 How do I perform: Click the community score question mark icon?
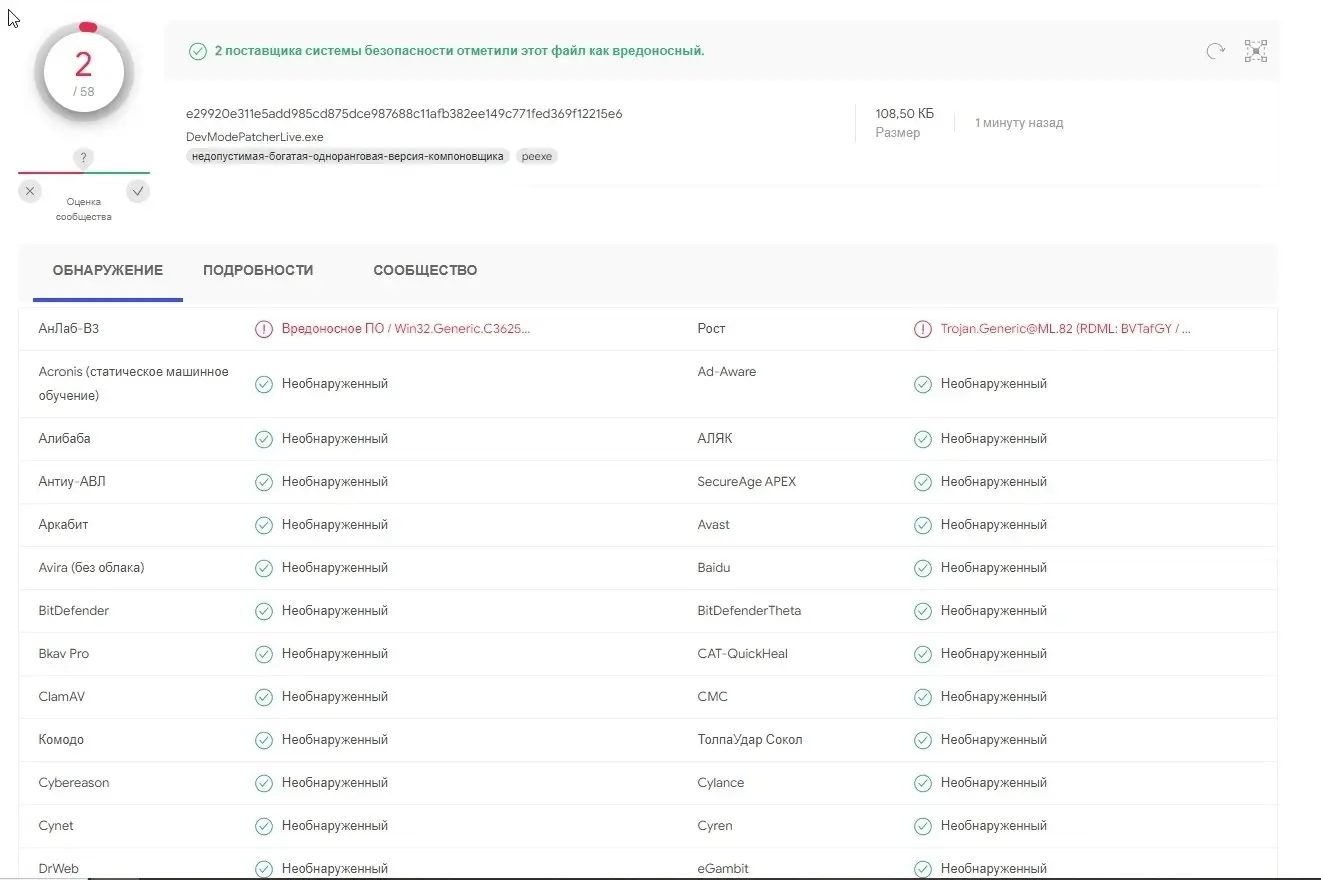[x=84, y=158]
